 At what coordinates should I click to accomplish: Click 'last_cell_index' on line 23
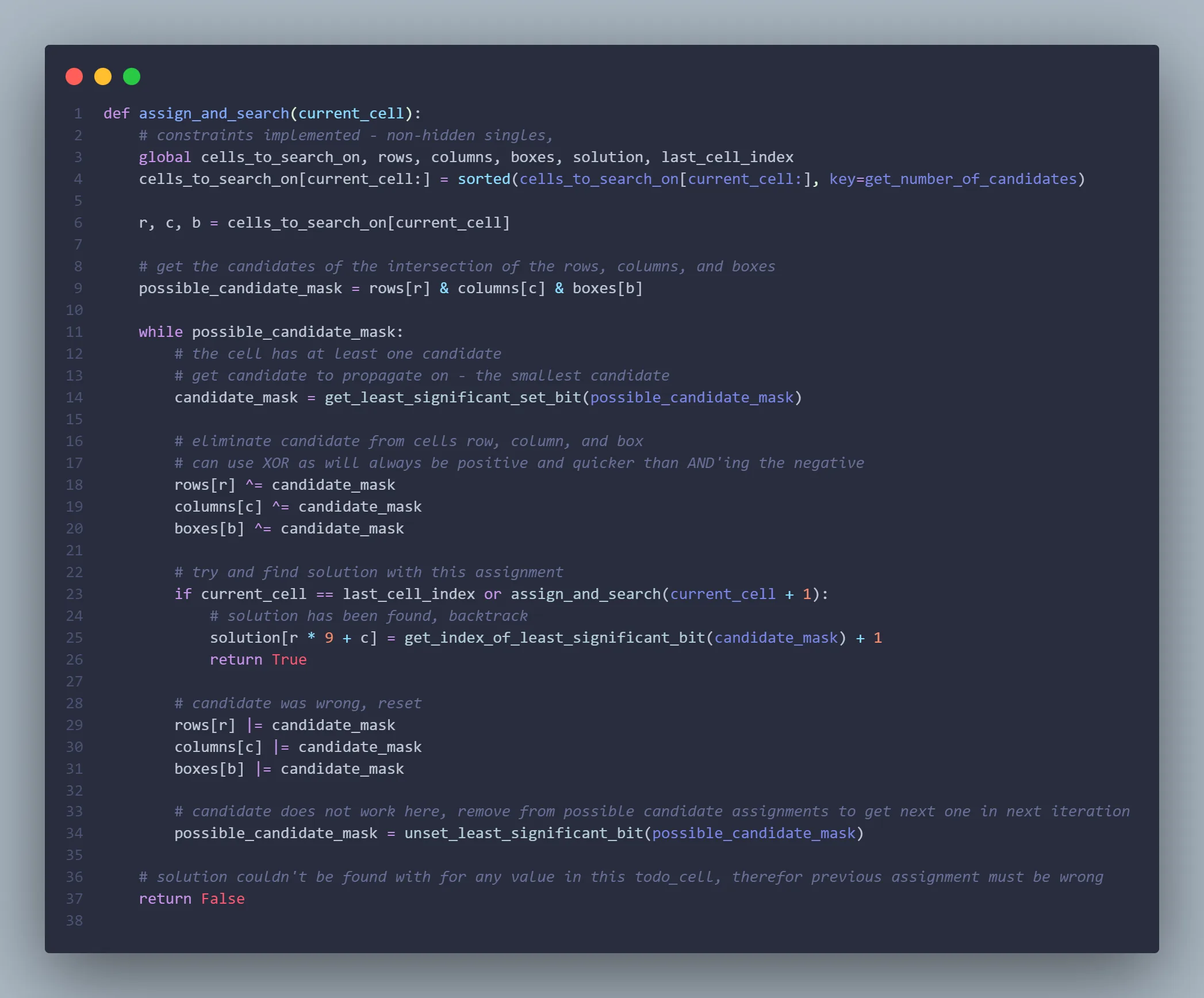pyautogui.click(x=409, y=594)
